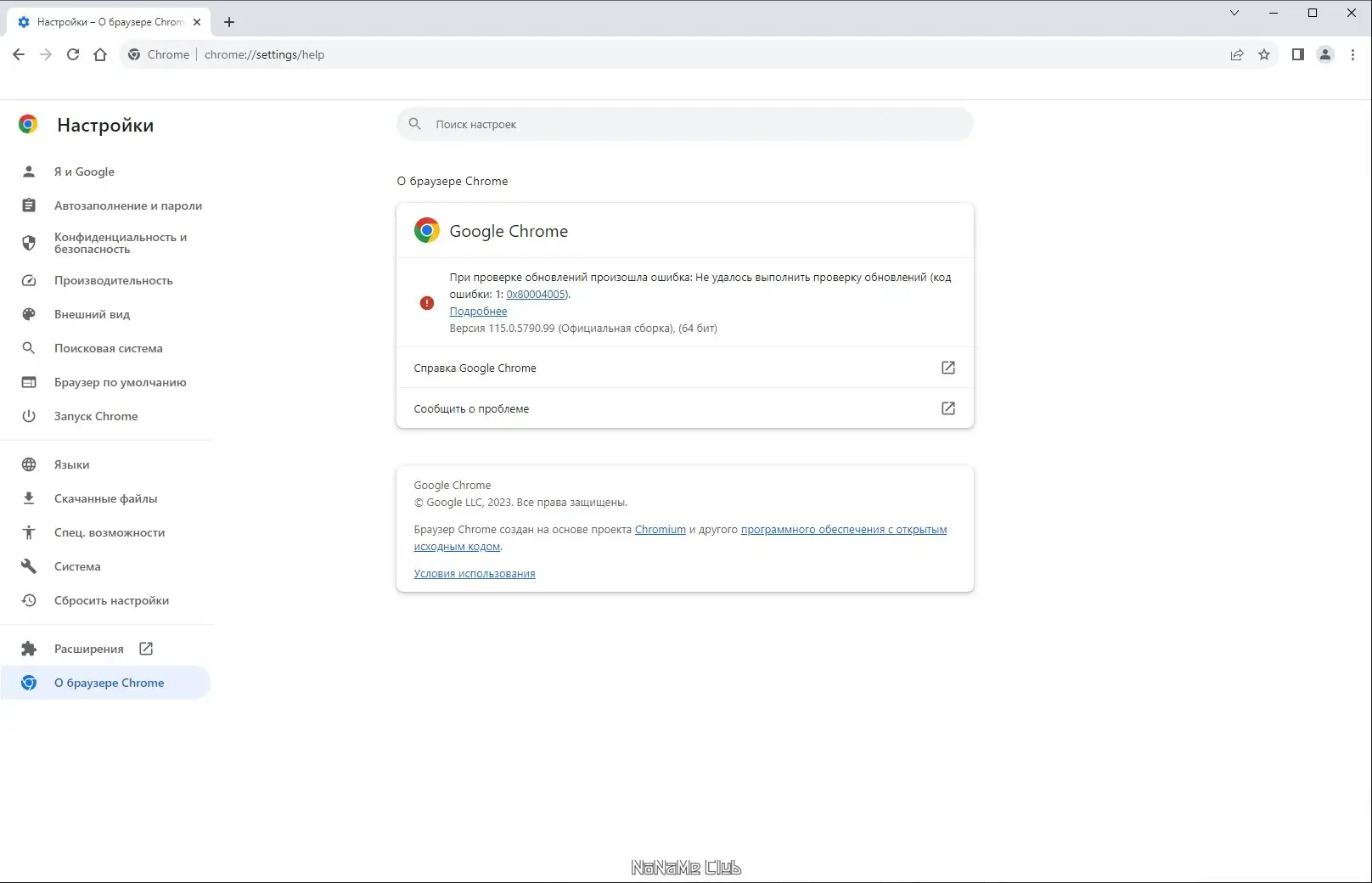Open Chrome's three-dot menu

point(1352,54)
